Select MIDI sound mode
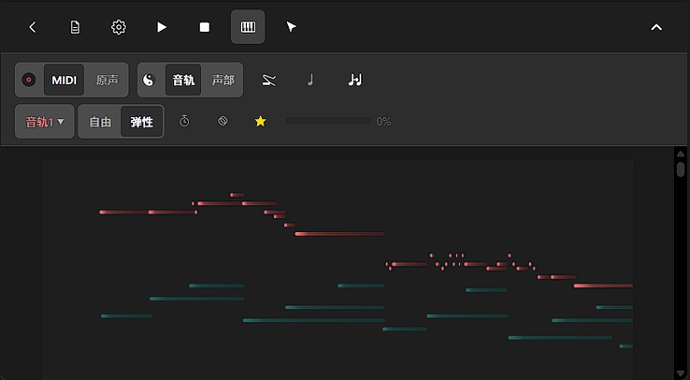Viewport: 690px width, 380px height. click(64, 80)
